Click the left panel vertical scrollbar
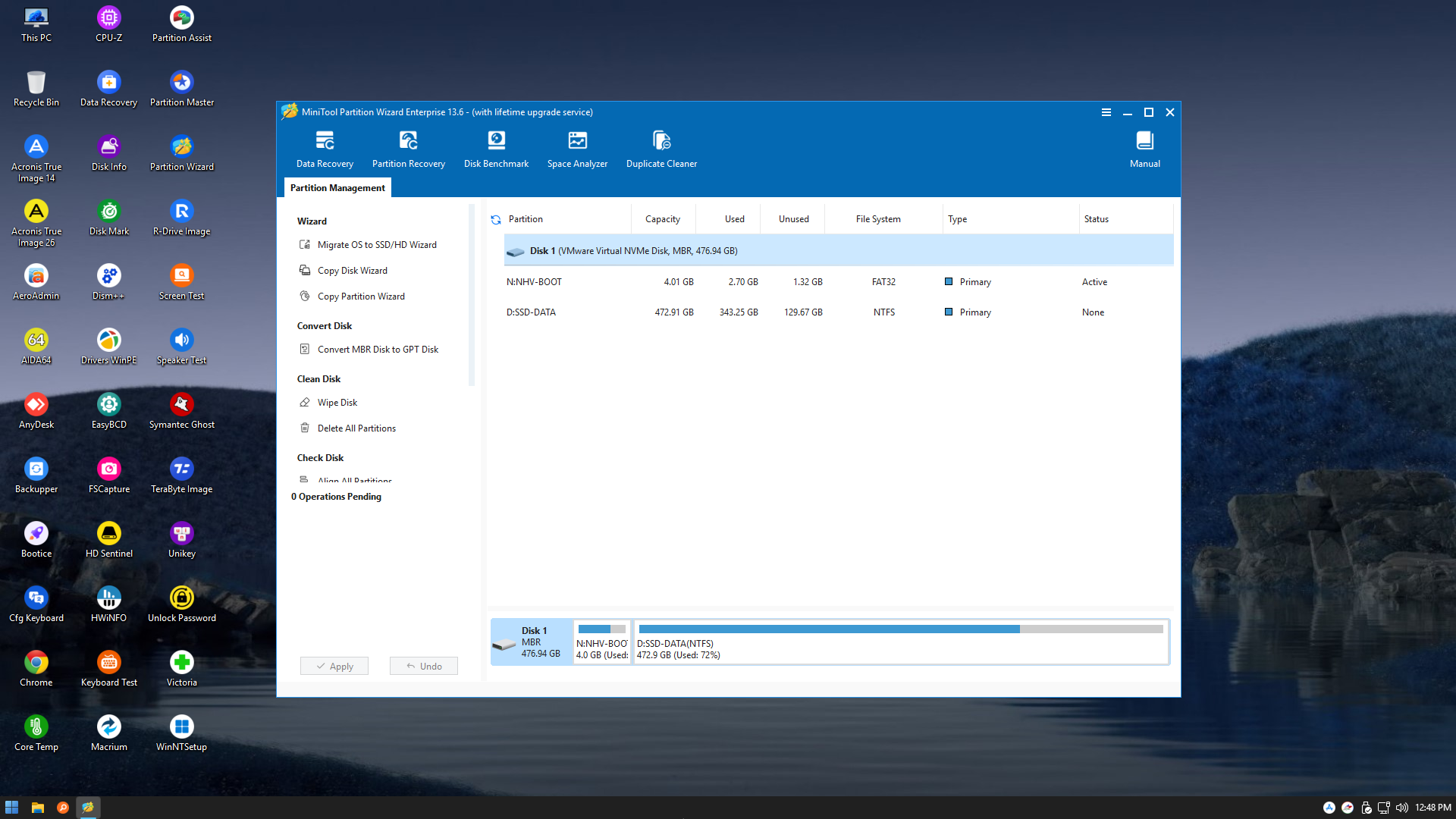Viewport: 1456px width, 819px height. pos(472,296)
